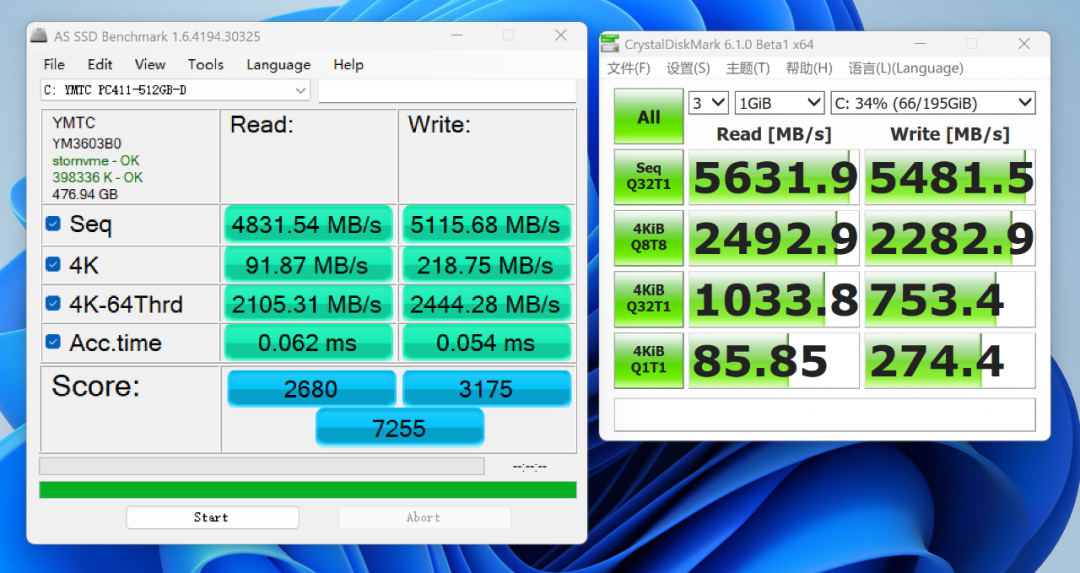The image size is (1080, 573).
Task: Click the time remaining indicator --:--:--
Action: pos(530,467)
